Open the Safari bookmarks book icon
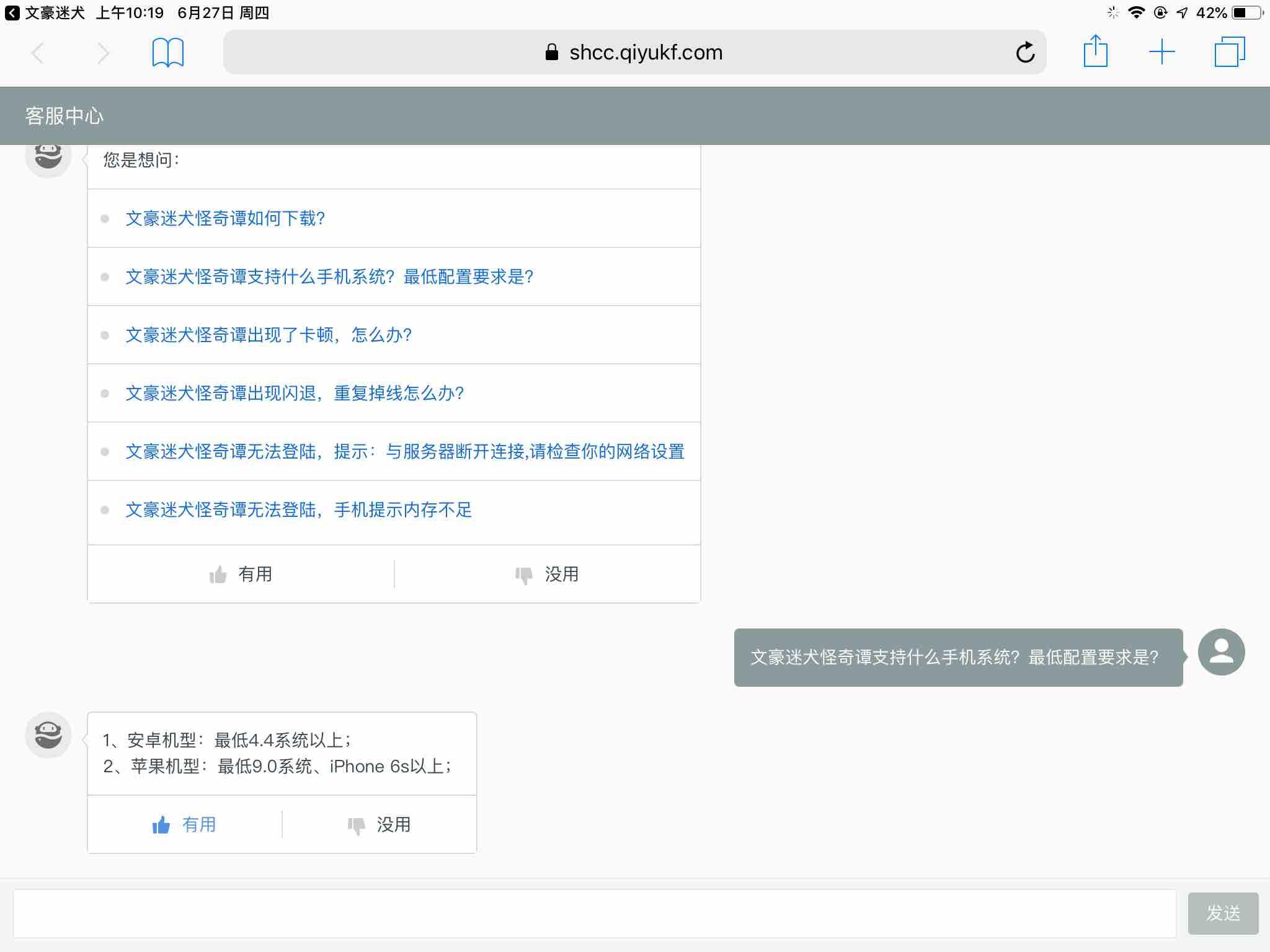Viewport: 1270px width, 952px height. tap(168, 53)
